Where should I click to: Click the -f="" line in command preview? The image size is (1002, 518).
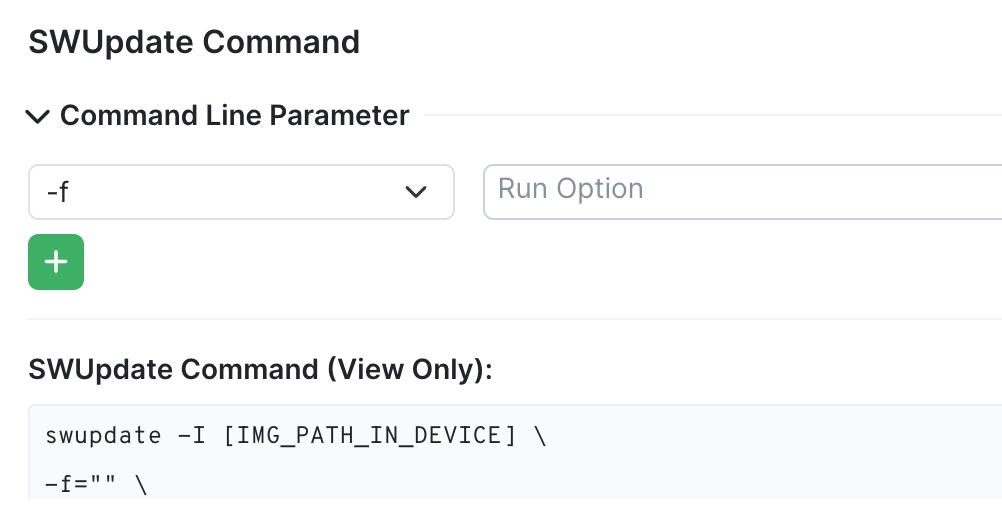[x=96, y=487]
